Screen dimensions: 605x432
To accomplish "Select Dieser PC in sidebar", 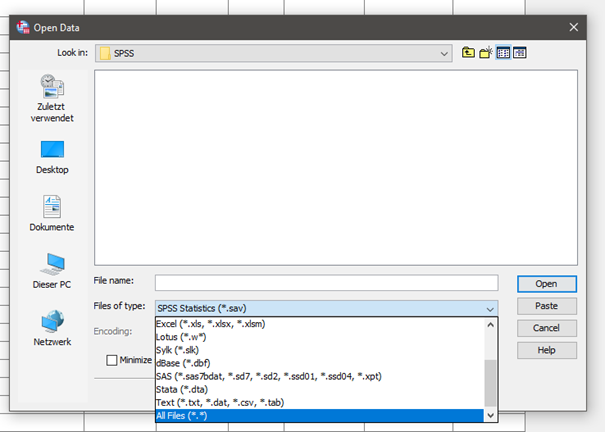I will [x=52, y=270].
